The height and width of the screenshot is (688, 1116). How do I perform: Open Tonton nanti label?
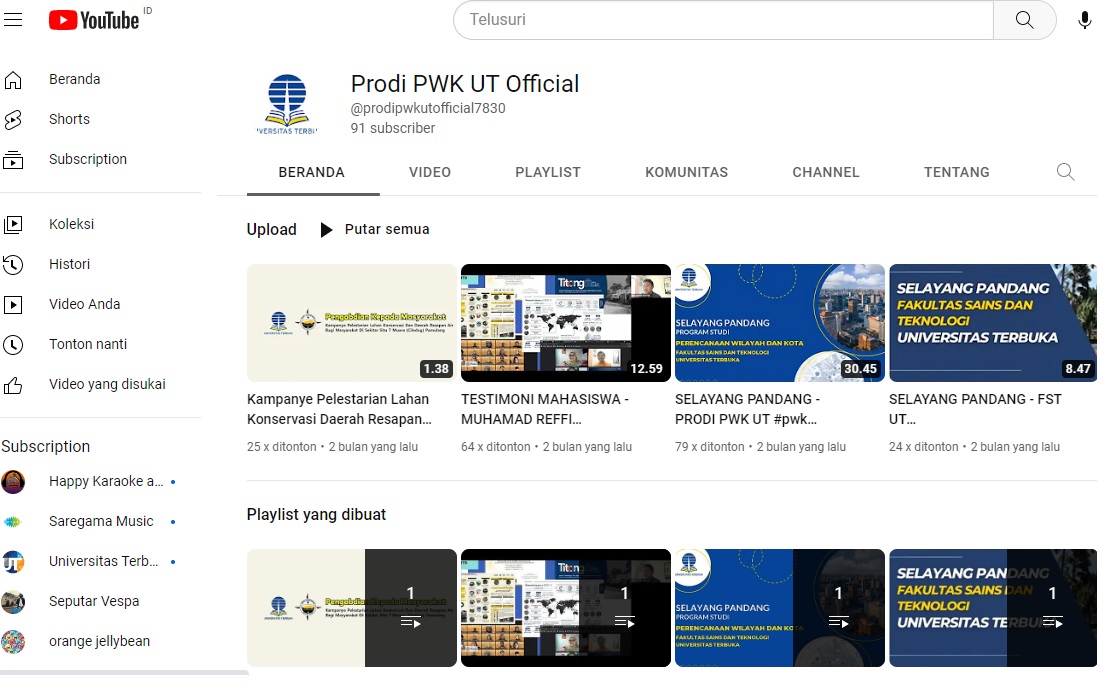[x=88, y=344]
